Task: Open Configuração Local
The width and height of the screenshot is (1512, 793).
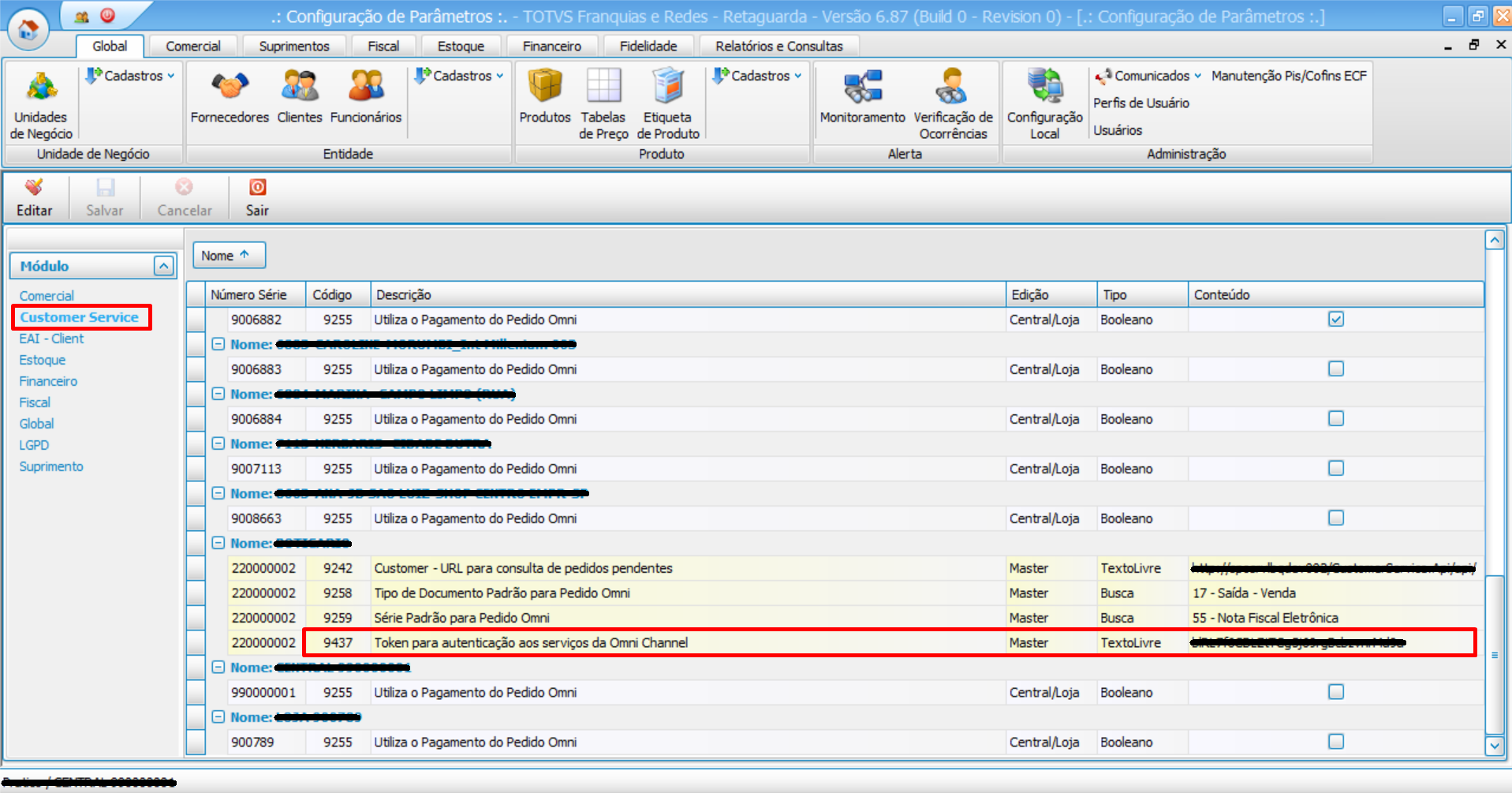Action: (x=1045, y=105)
